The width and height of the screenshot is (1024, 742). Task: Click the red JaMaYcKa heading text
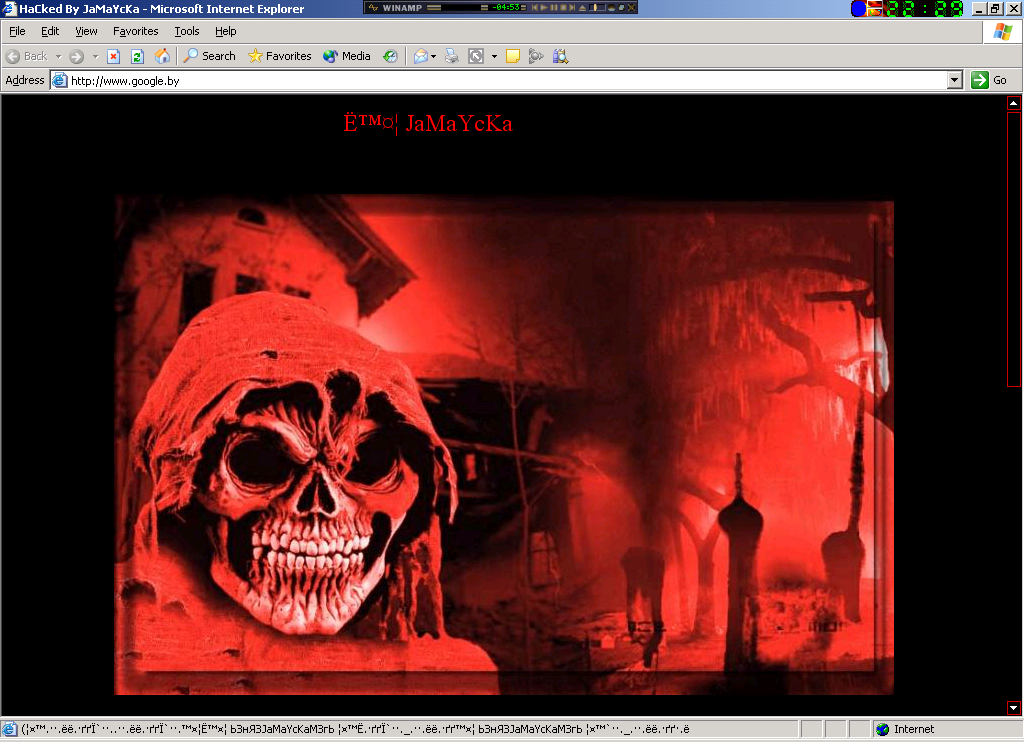[x=428, y=123]
